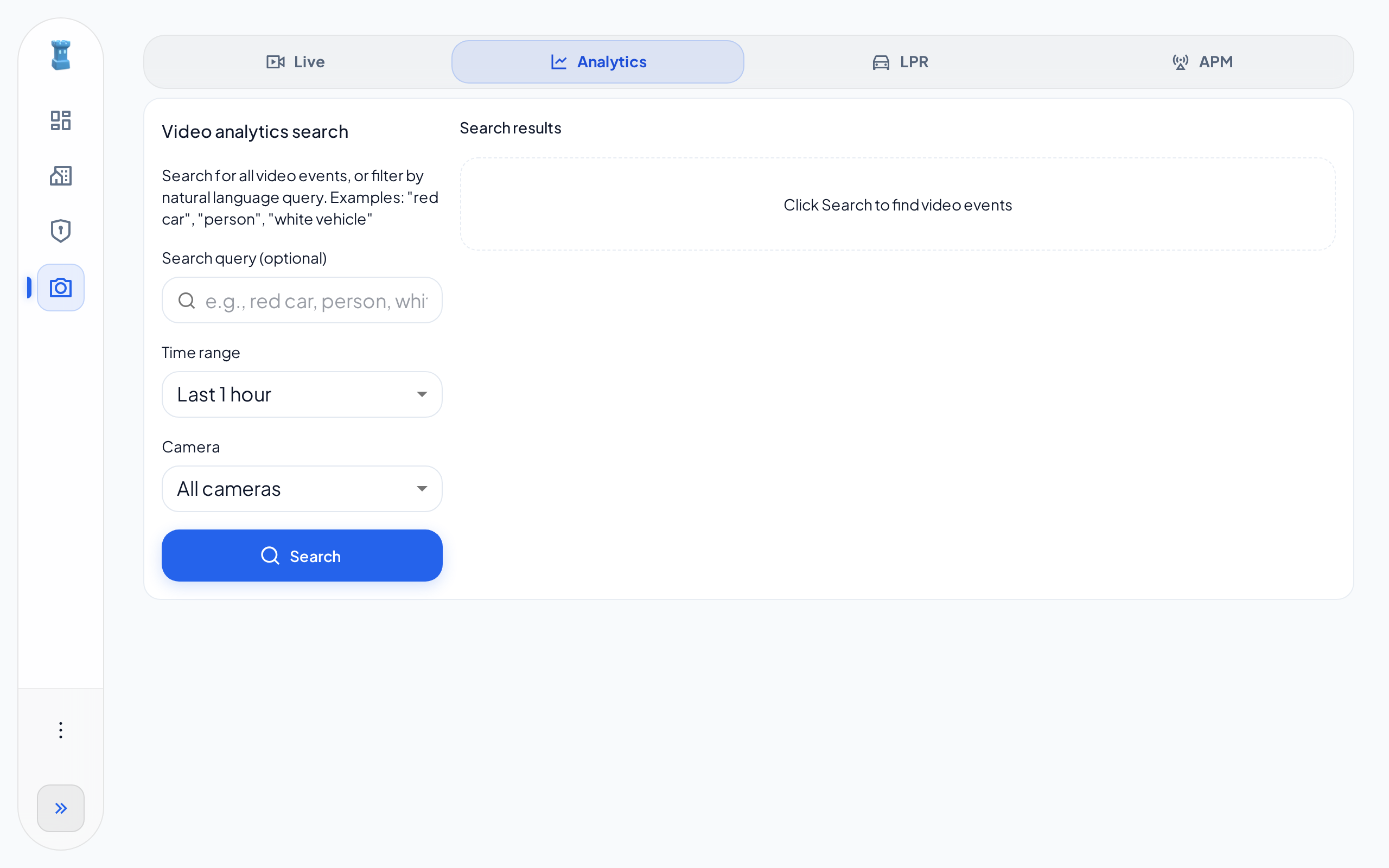
Task: Click the 'Search results' heading
Action: coord(510,128)
